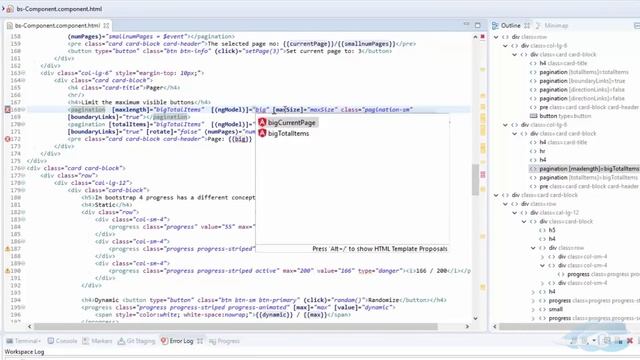Click the Console tab icon

51,341
